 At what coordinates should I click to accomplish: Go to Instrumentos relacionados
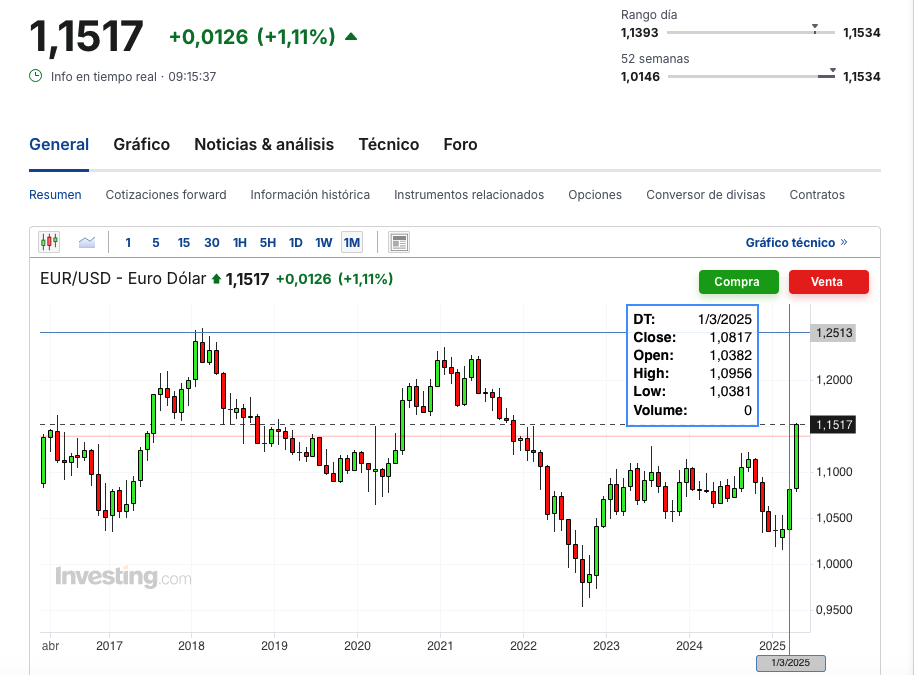(469, 195)
